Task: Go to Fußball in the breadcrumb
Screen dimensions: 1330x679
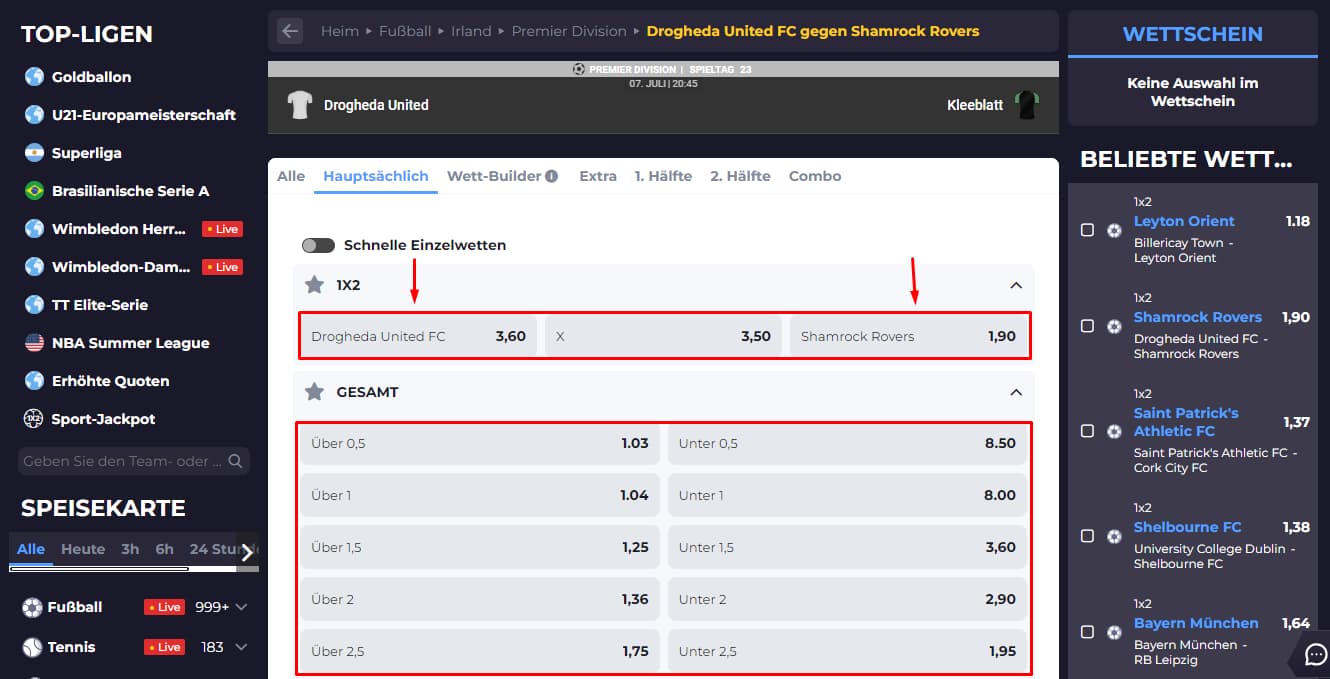Action: pyautogui.click(x=405, y=31)
